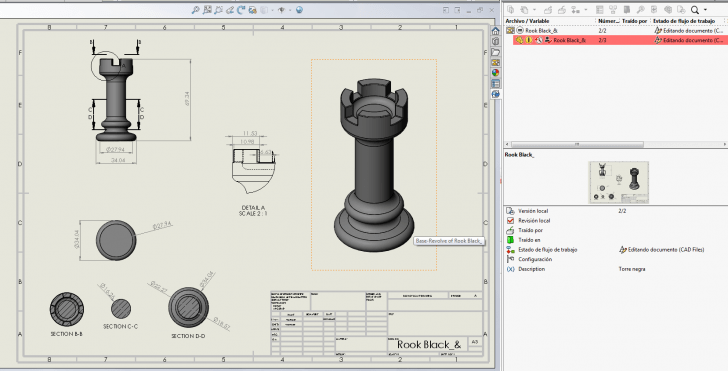
Task: Select the top Rook Black_& row 2/2
Action: (616, 30)
